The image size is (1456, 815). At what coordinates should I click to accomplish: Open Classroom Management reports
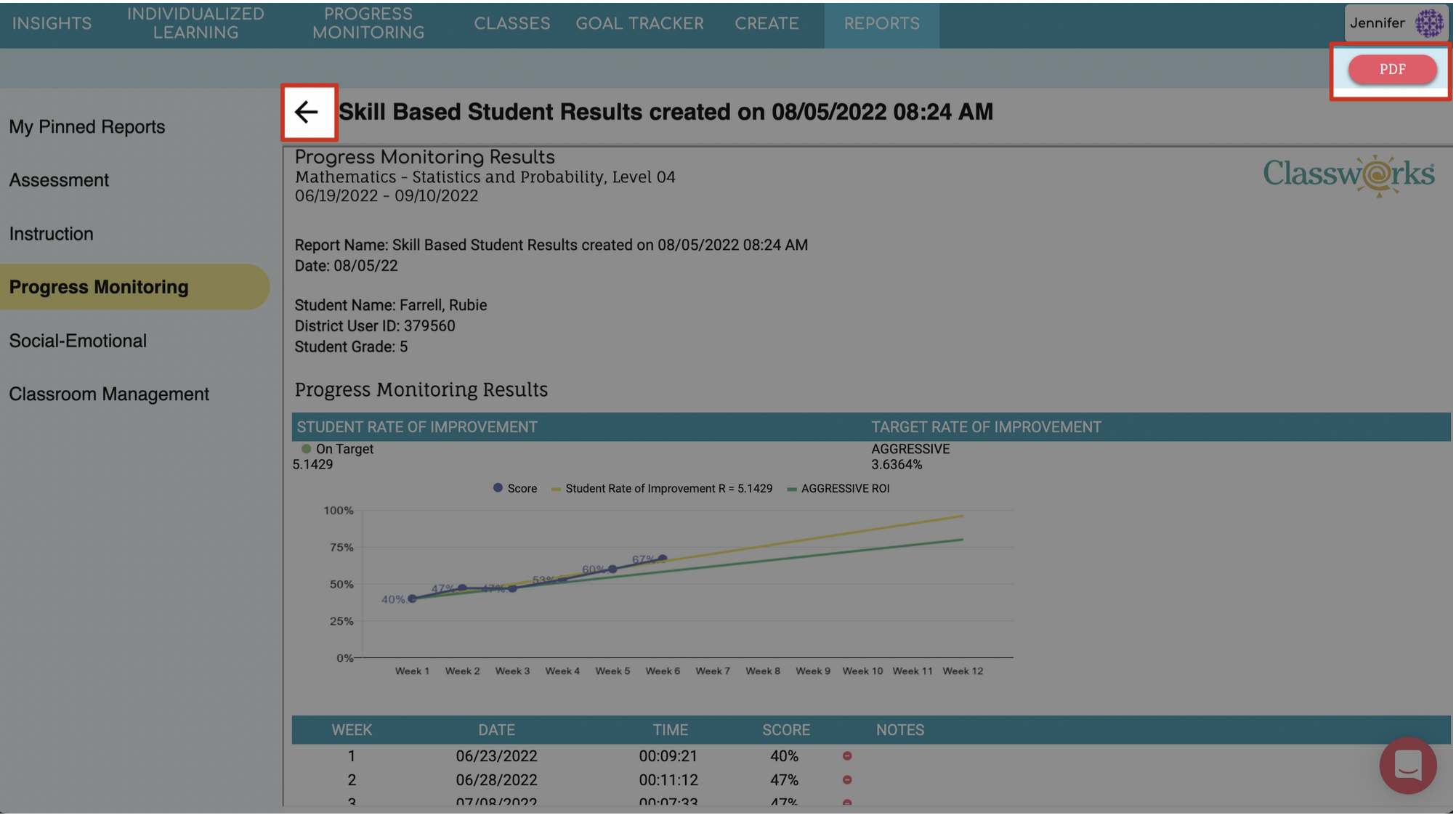coord(109,394)
